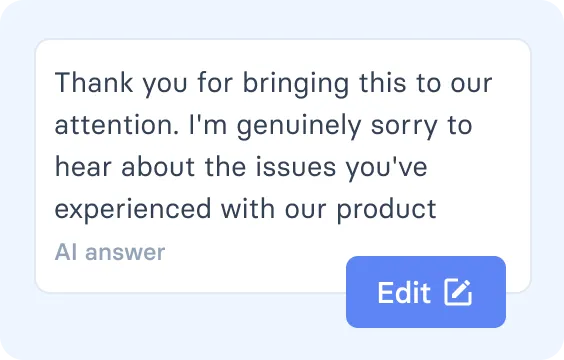Place cursor on the word "genuinely"
The image size is (564, 360).
tap(299, 127)
